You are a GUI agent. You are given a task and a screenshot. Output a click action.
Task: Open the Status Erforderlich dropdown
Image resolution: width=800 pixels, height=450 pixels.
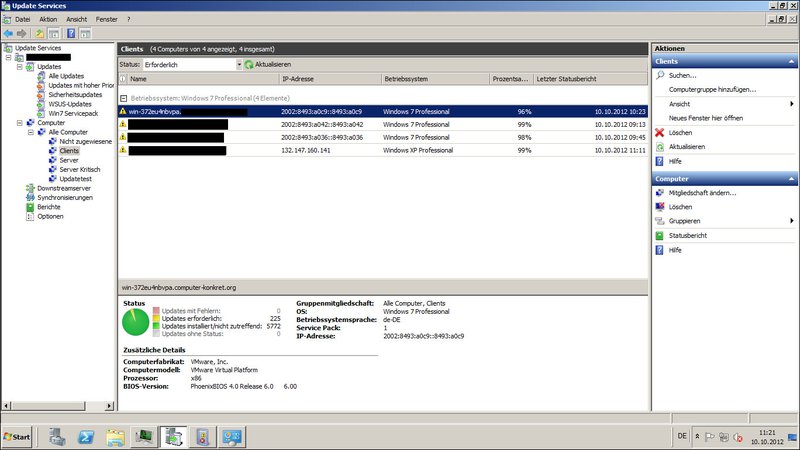click(239, 65)
